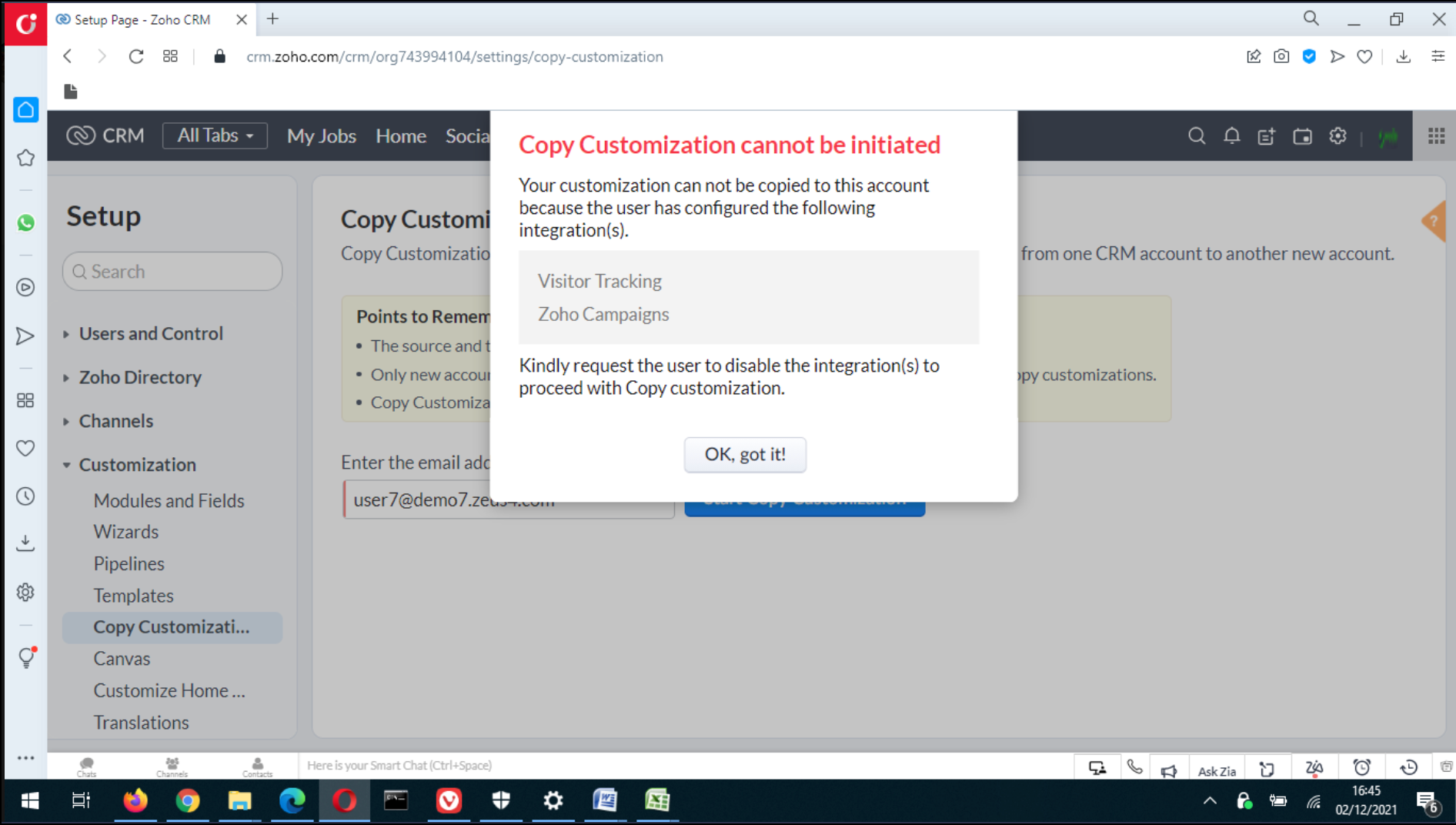
Task: Open Canvas under Customization
Action: pyautogui.click(x=122, y=659)
